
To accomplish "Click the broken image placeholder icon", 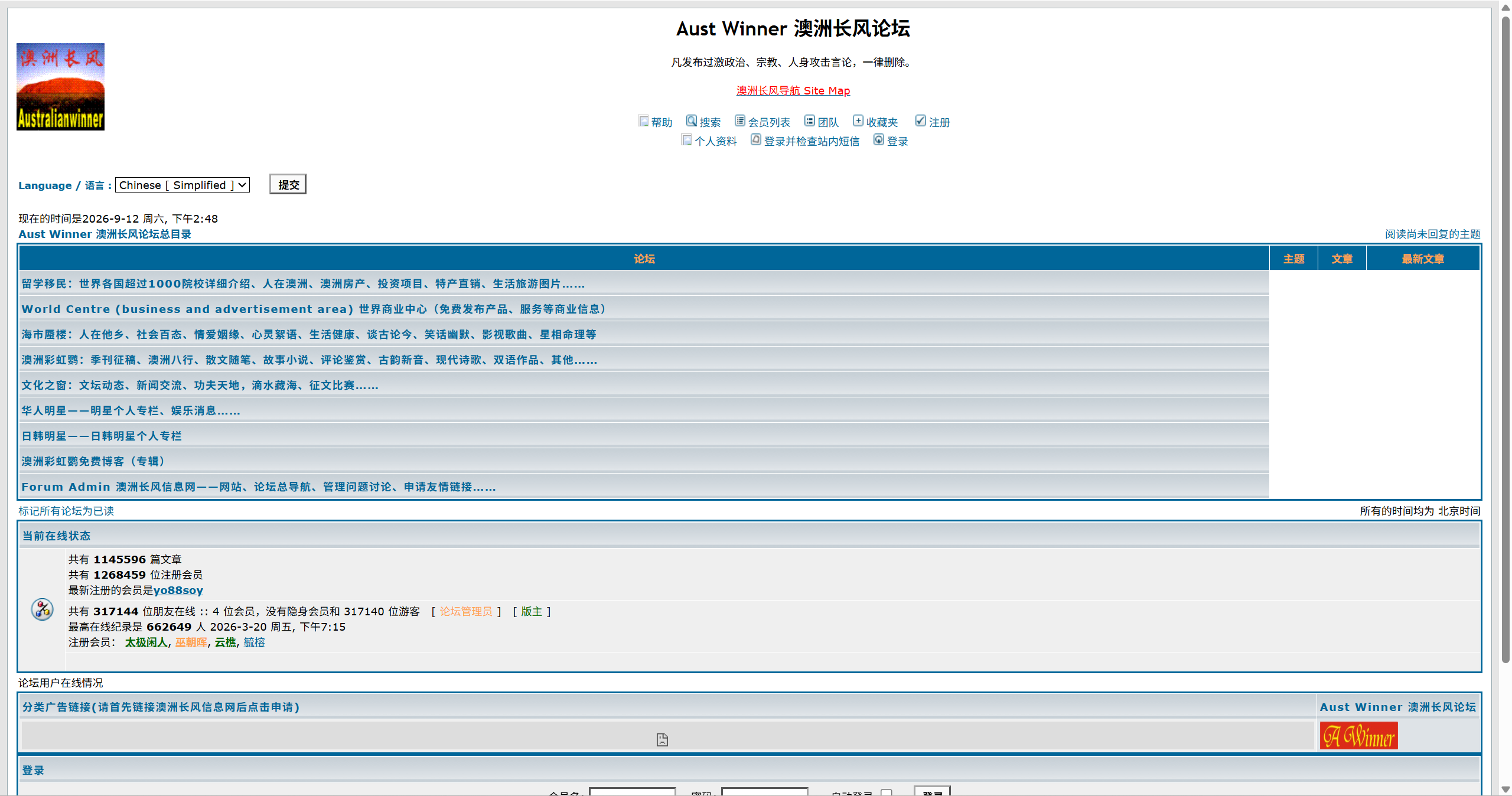I will coord(662,739).
